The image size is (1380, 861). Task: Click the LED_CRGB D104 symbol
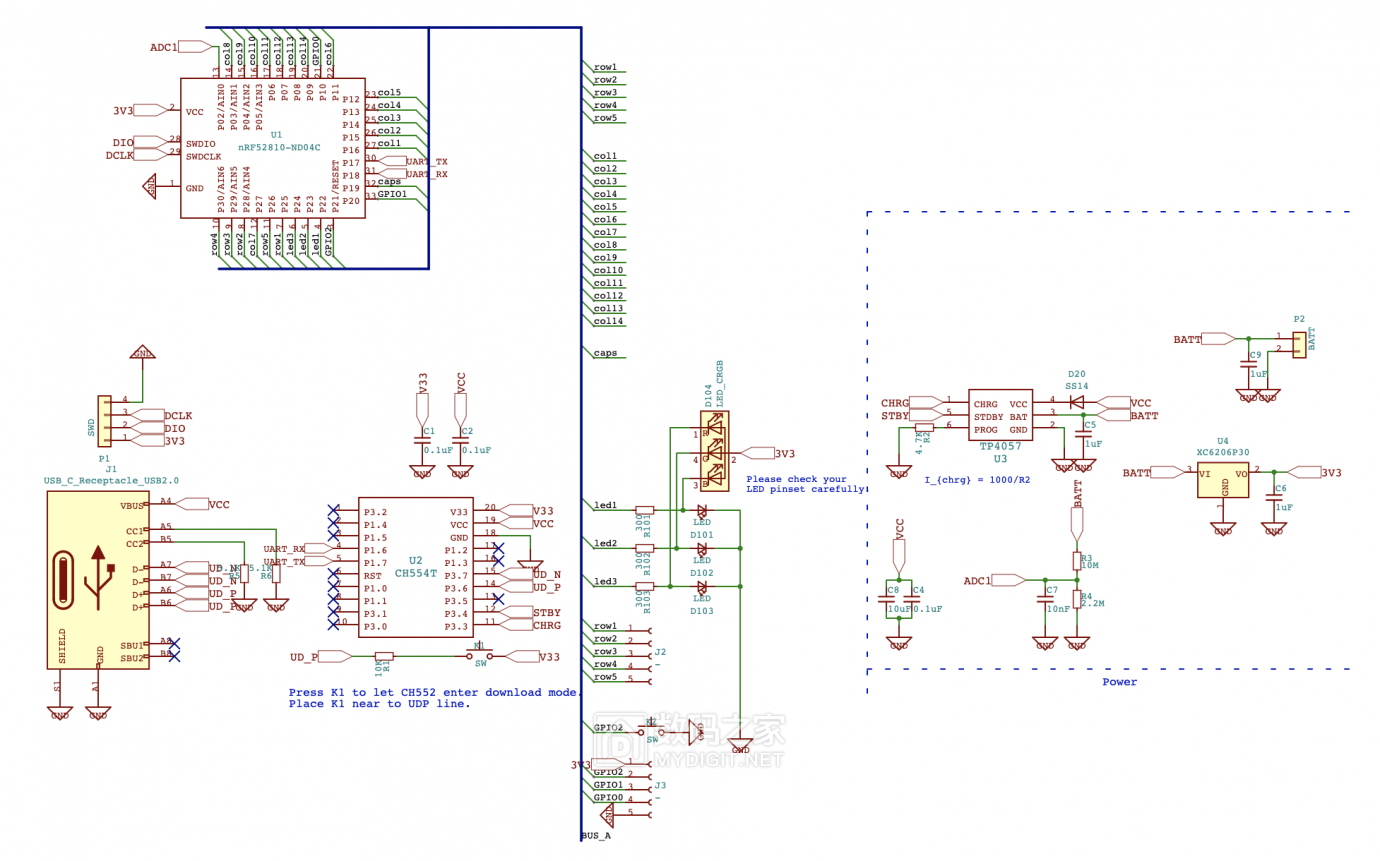coord(714,450)
